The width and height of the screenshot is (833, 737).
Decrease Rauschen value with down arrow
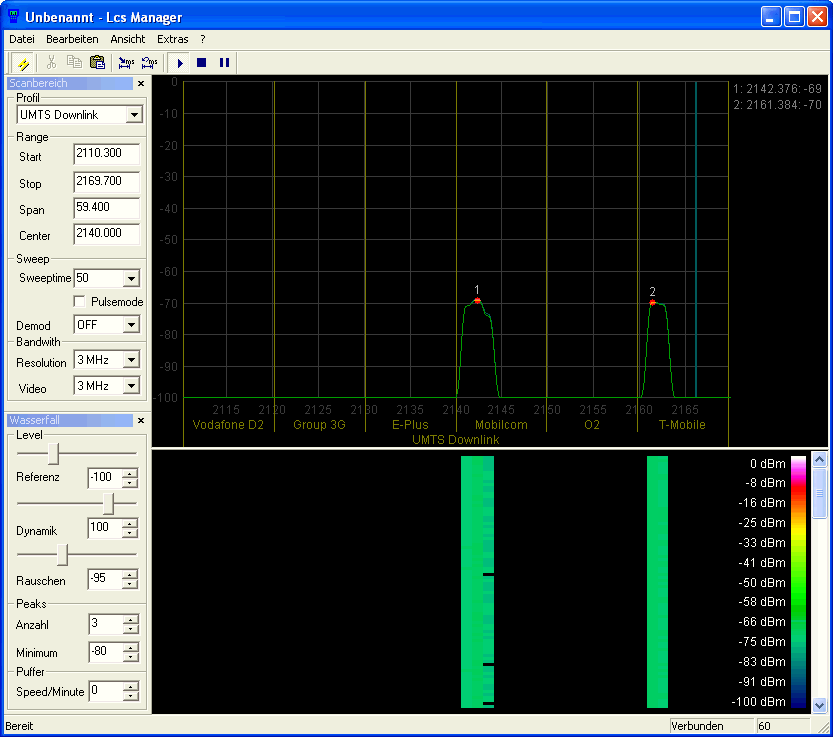coord(130,583)
